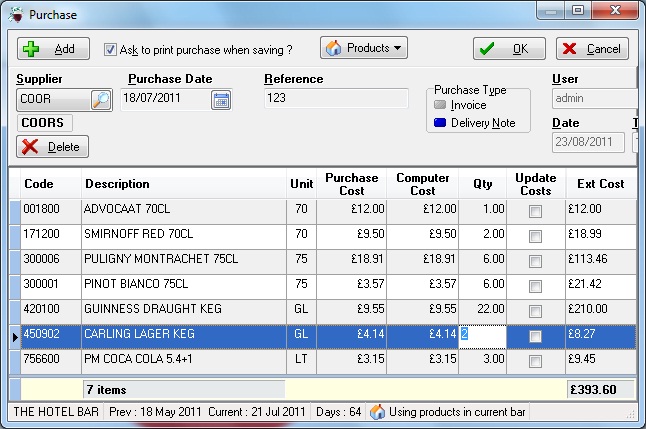The image size is (646, 429).
Task: Click the User field showing admin
Action: (x=597, y=98)
